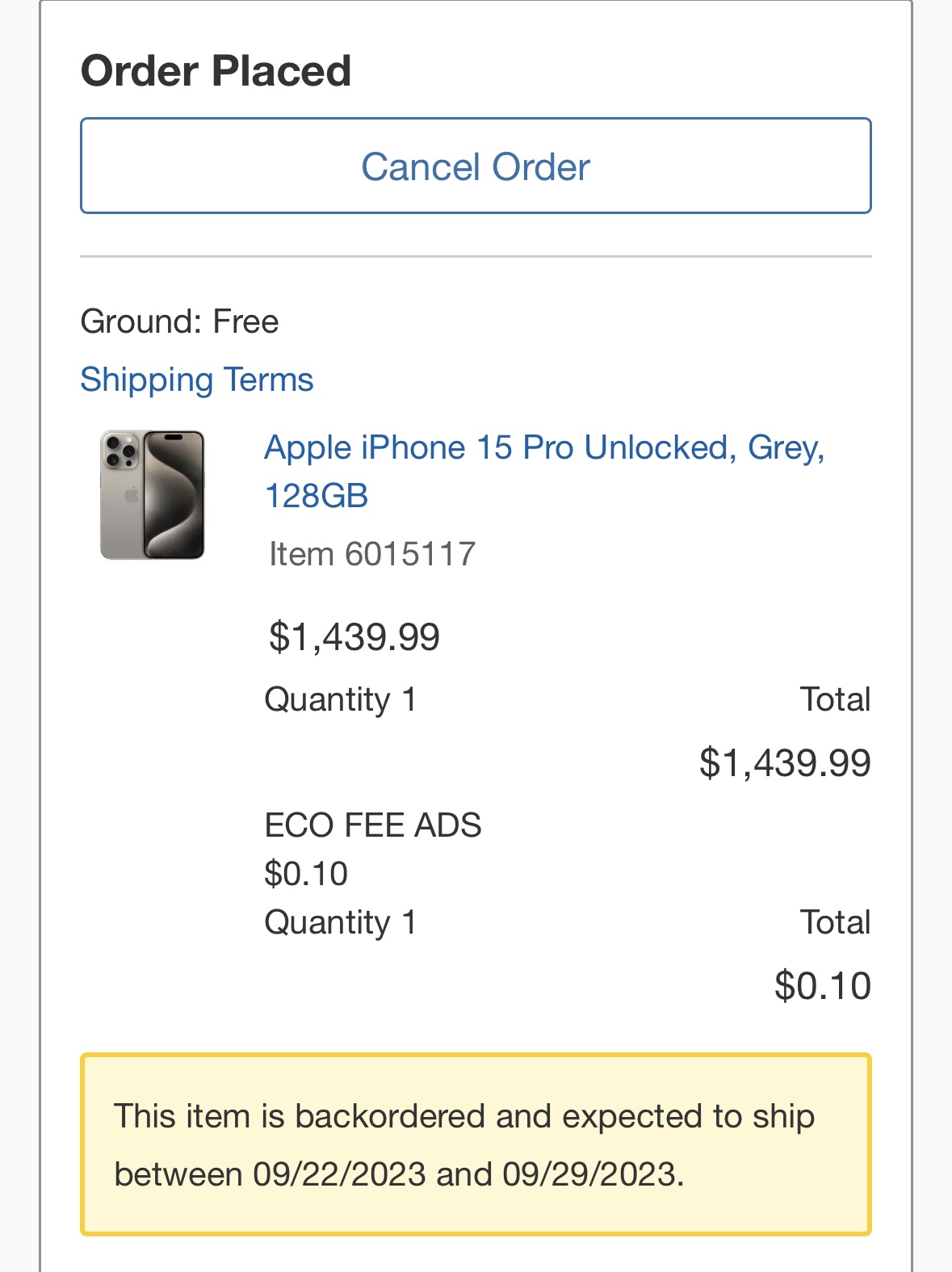952x1272 pixels.
Task: Click the right-aligned $0.10 eco fee total
Action: point(822,986)
